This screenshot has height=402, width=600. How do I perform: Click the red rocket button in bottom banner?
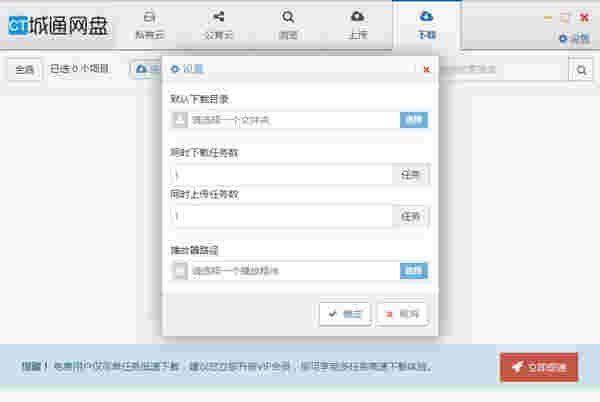pyautogui.click(x=539, y=367)
